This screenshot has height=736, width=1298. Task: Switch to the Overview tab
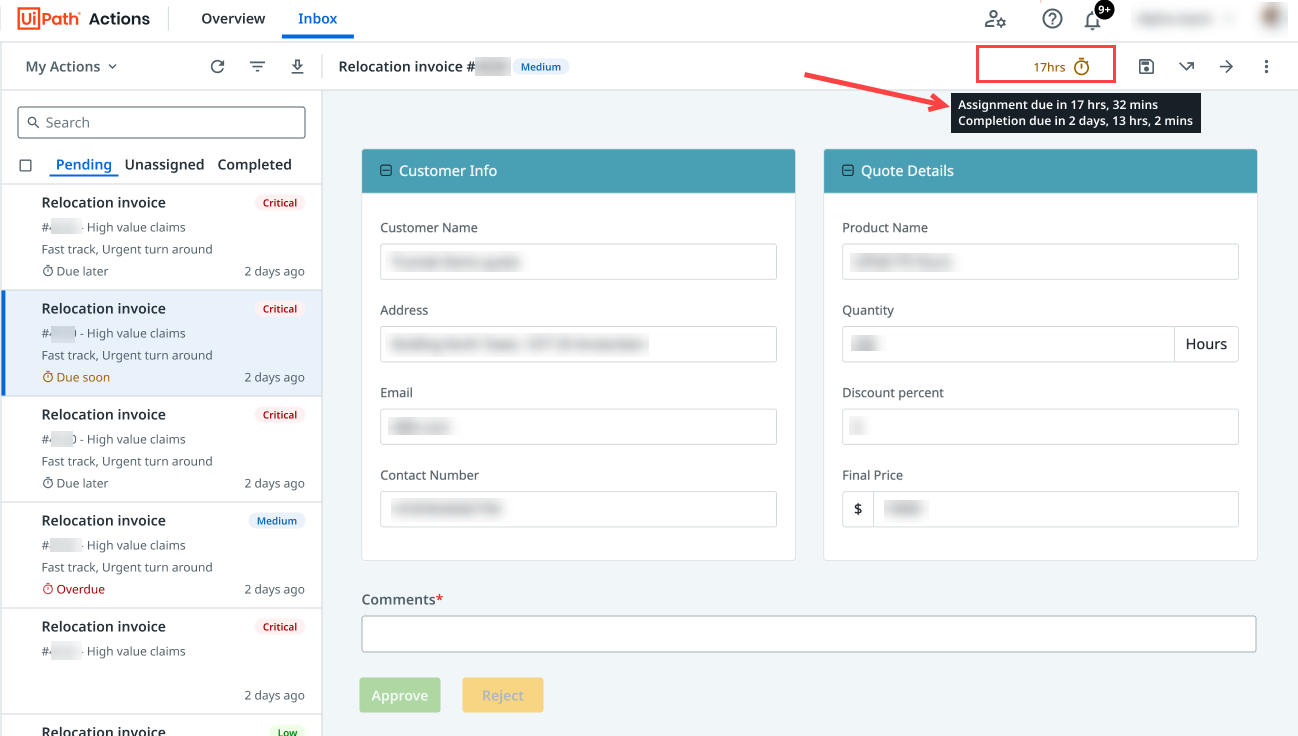tap(233, 19)
